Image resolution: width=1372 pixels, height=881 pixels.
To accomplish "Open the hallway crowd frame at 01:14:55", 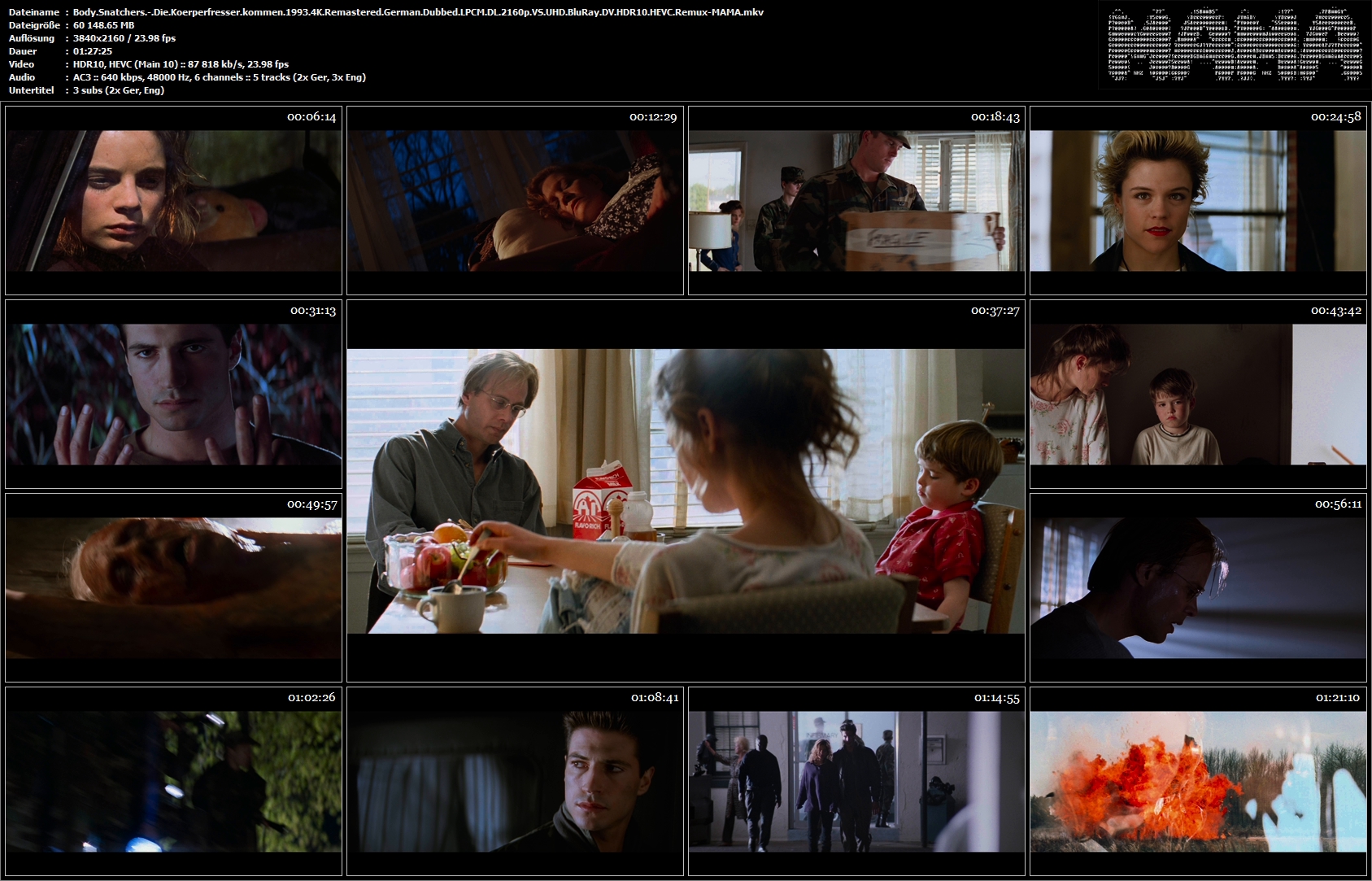I will pos(856,781).
